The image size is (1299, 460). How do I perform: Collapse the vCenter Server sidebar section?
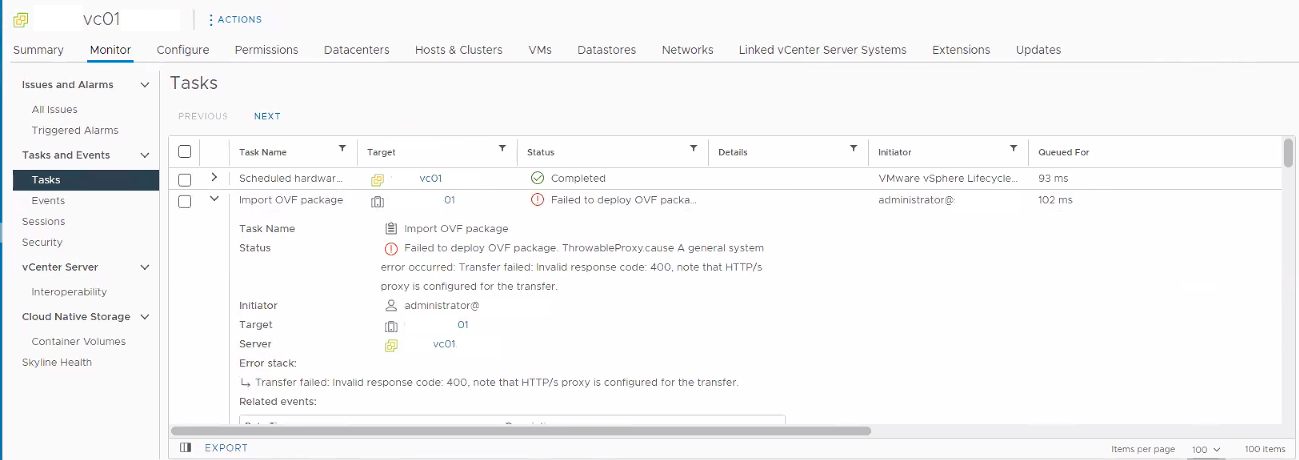(145, 267)
